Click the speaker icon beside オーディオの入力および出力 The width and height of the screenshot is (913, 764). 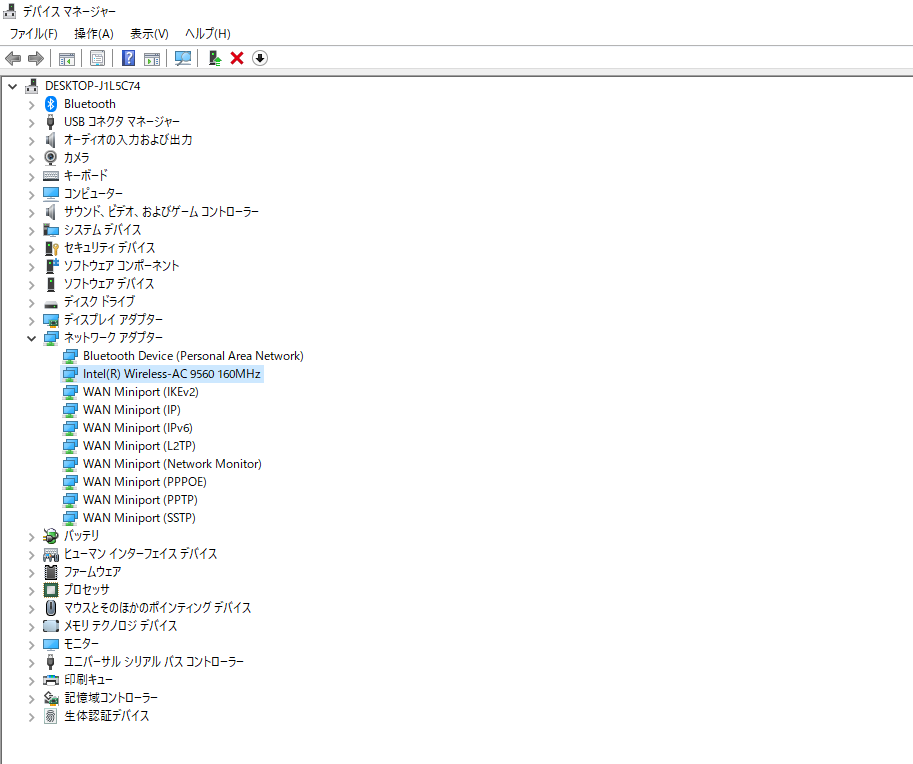(51, 140)
